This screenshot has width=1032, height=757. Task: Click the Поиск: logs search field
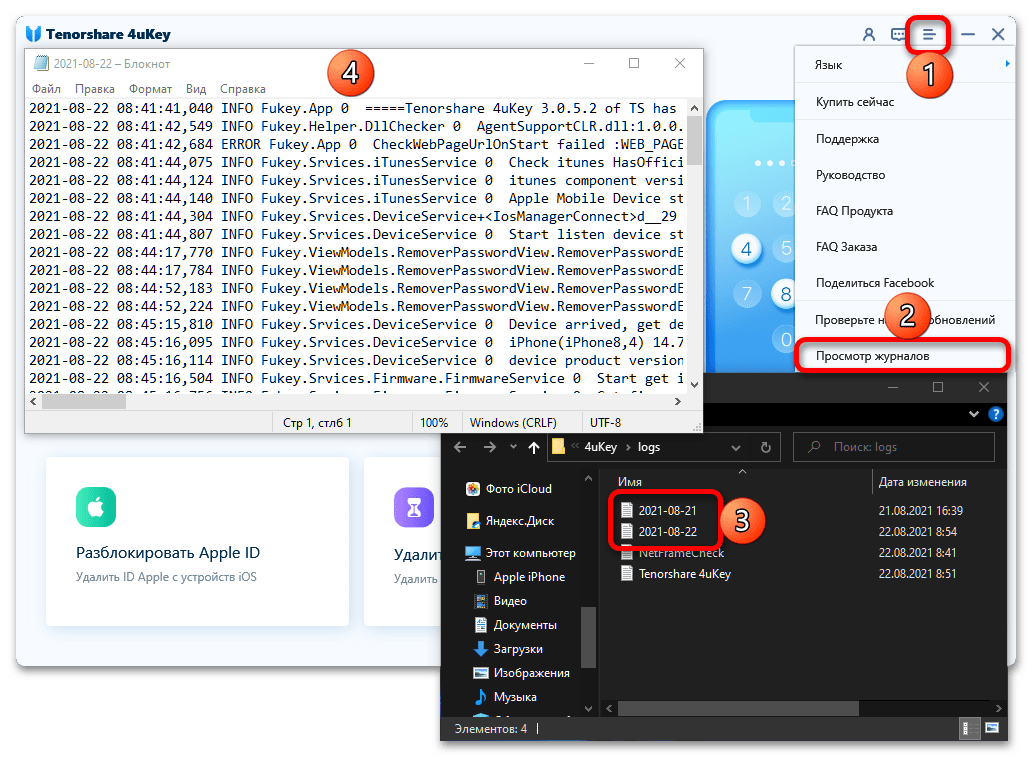click(x=894, y=446)
